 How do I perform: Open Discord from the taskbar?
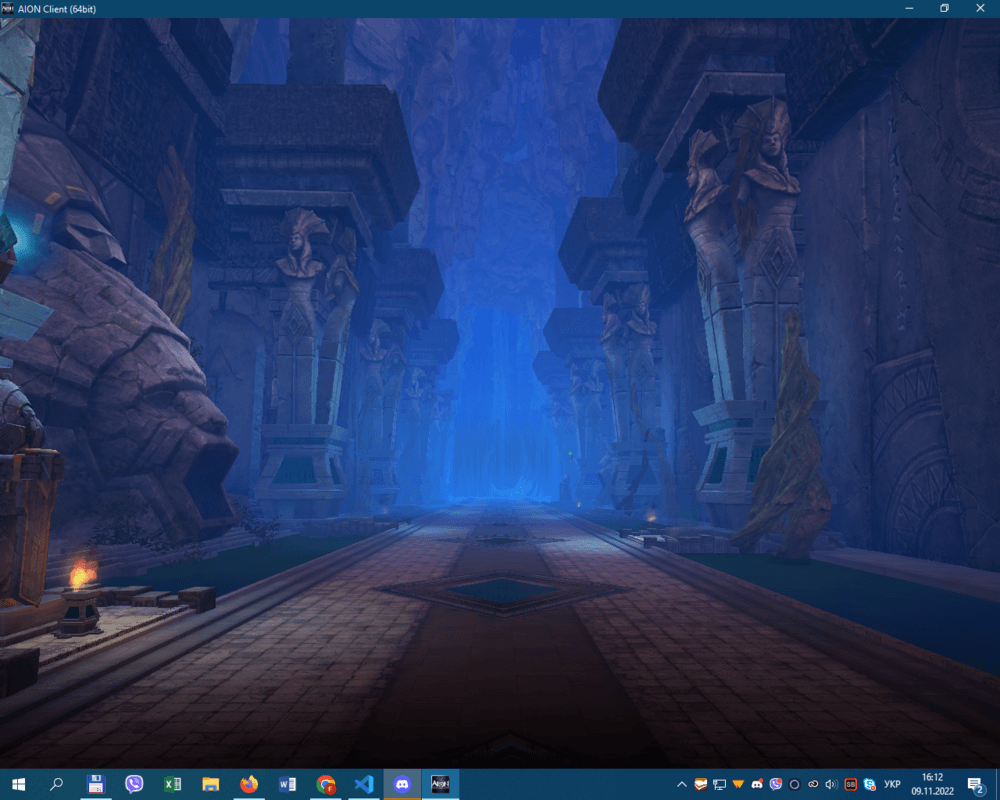(402, 784)
